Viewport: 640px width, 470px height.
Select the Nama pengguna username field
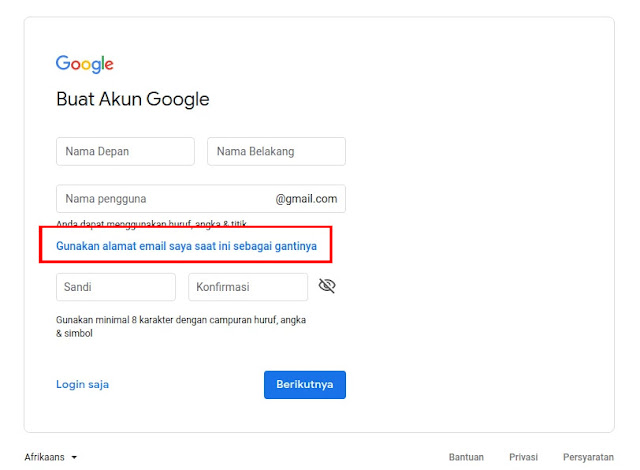click(165, 198)
